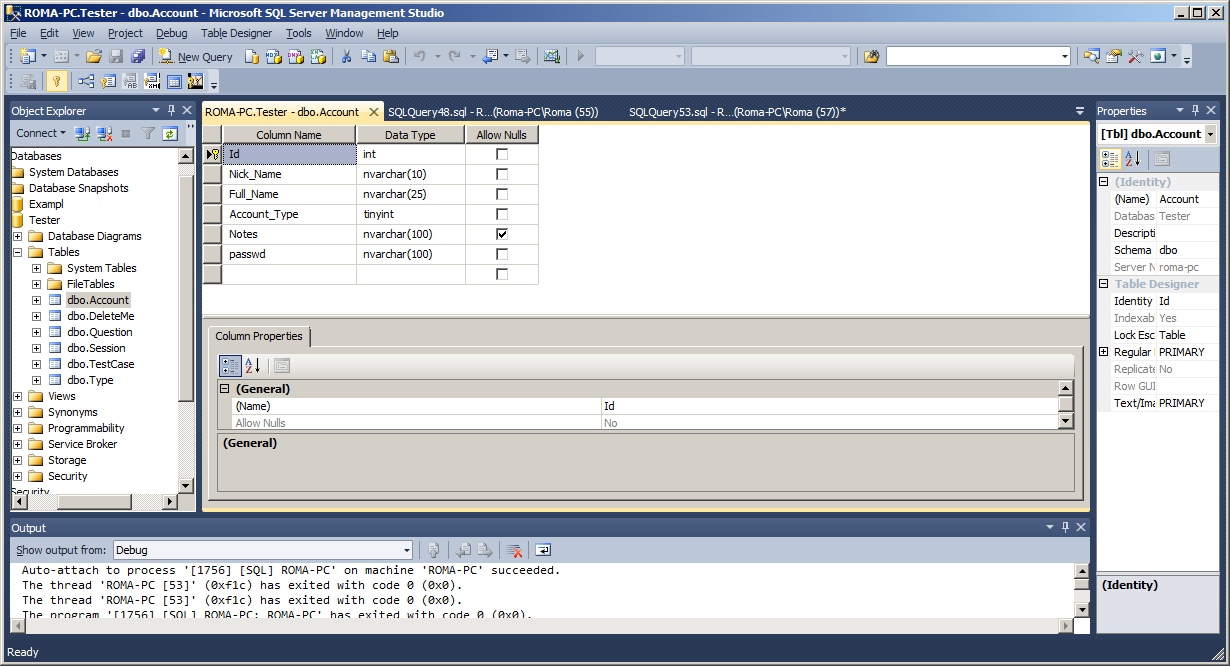This screenshot has height=666, width=1230.
Task: Click the Column Name header
Action: click(x=288, y=134)
